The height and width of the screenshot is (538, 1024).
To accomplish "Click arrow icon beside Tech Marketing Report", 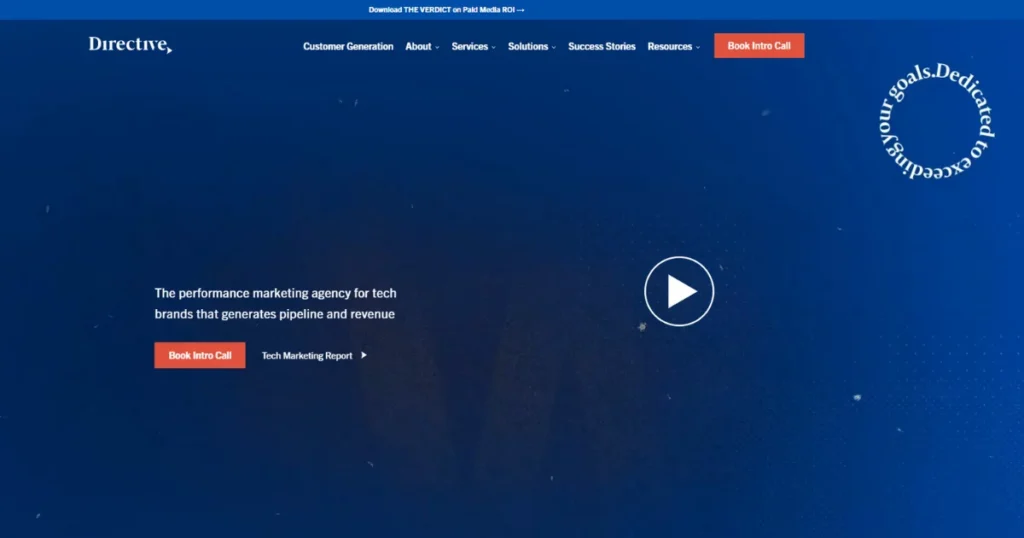I will tap(364, 355).
